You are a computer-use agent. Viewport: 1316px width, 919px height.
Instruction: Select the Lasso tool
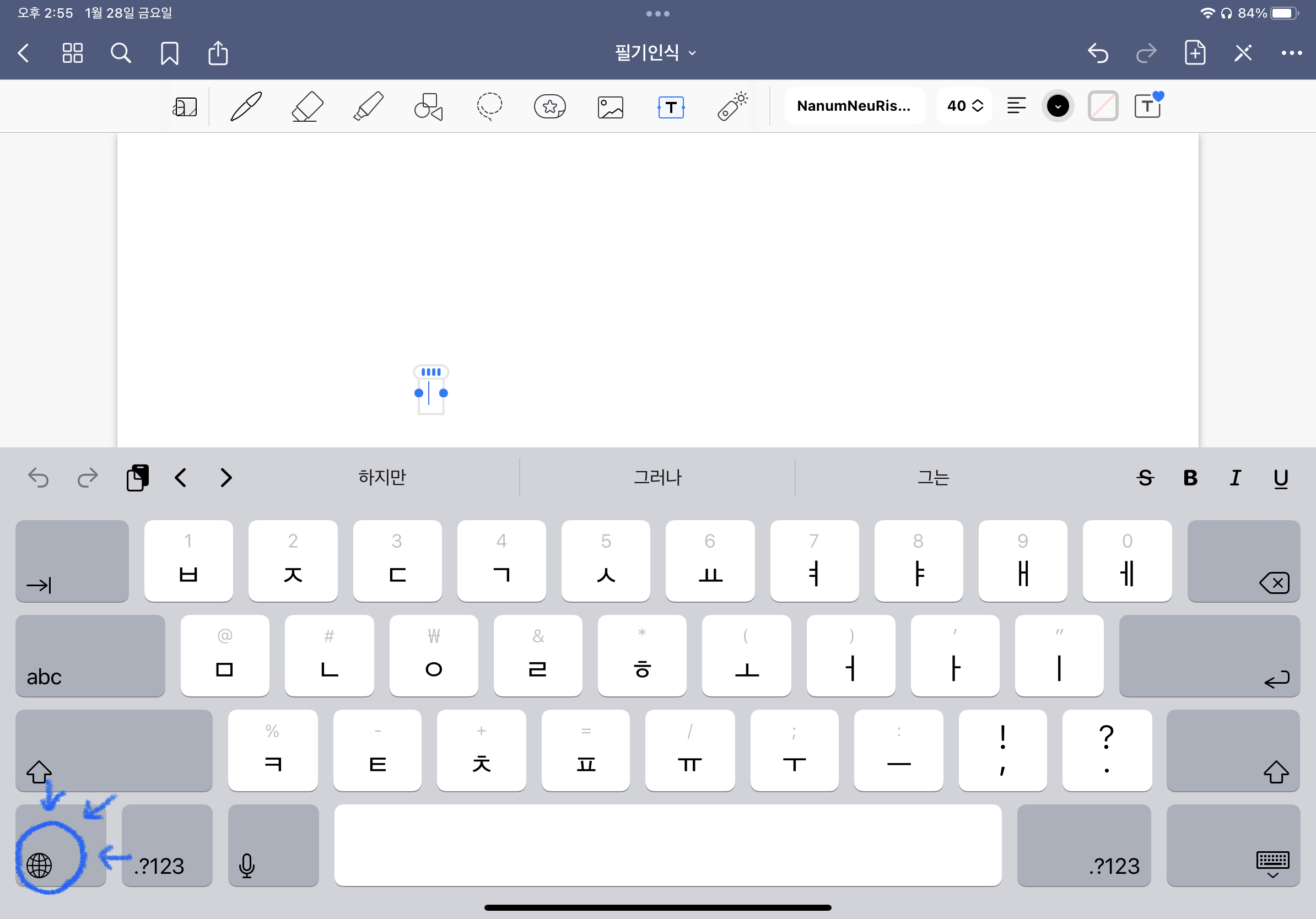pos(489,106)
